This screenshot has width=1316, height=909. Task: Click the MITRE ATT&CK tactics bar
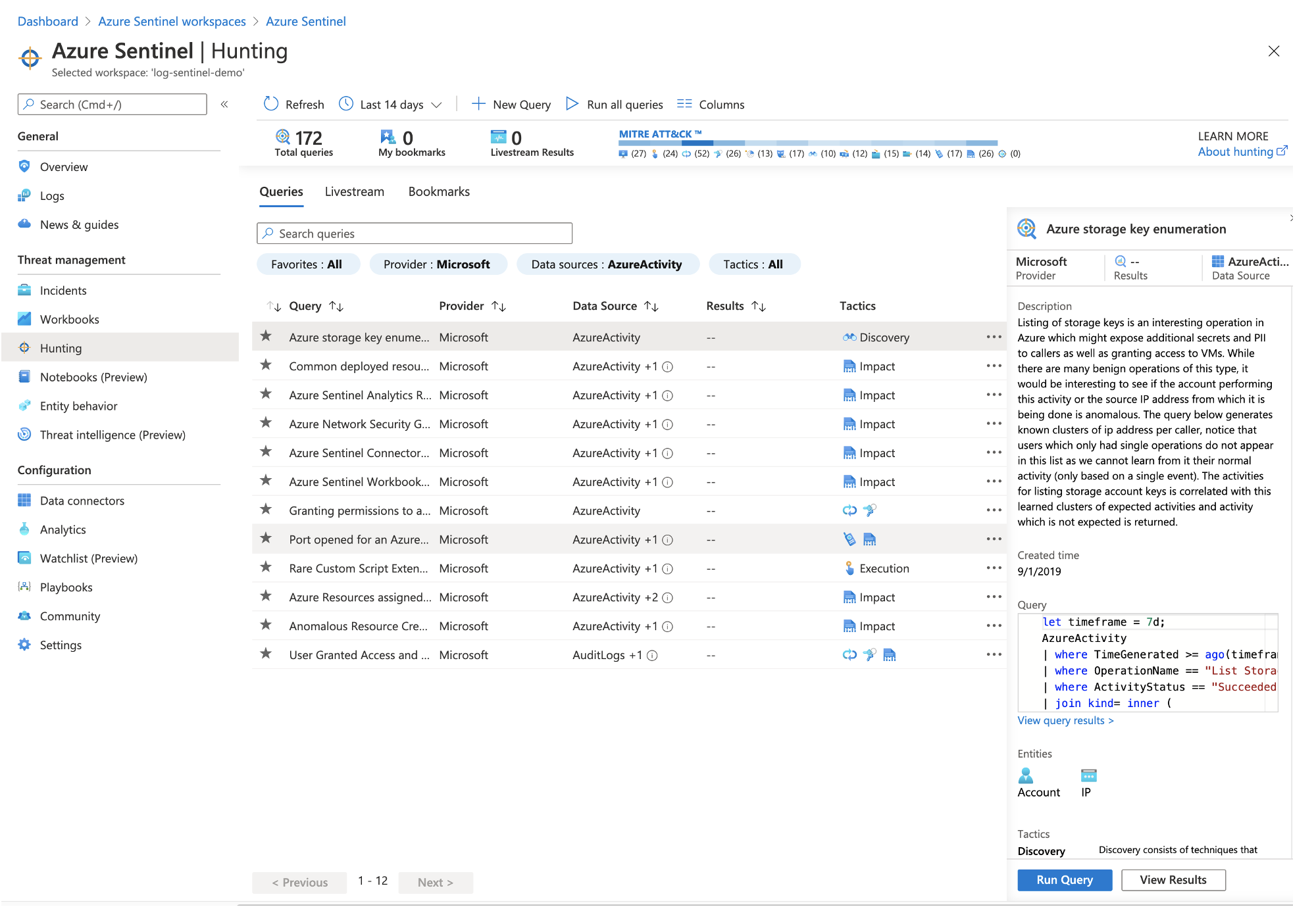[807, 143]
